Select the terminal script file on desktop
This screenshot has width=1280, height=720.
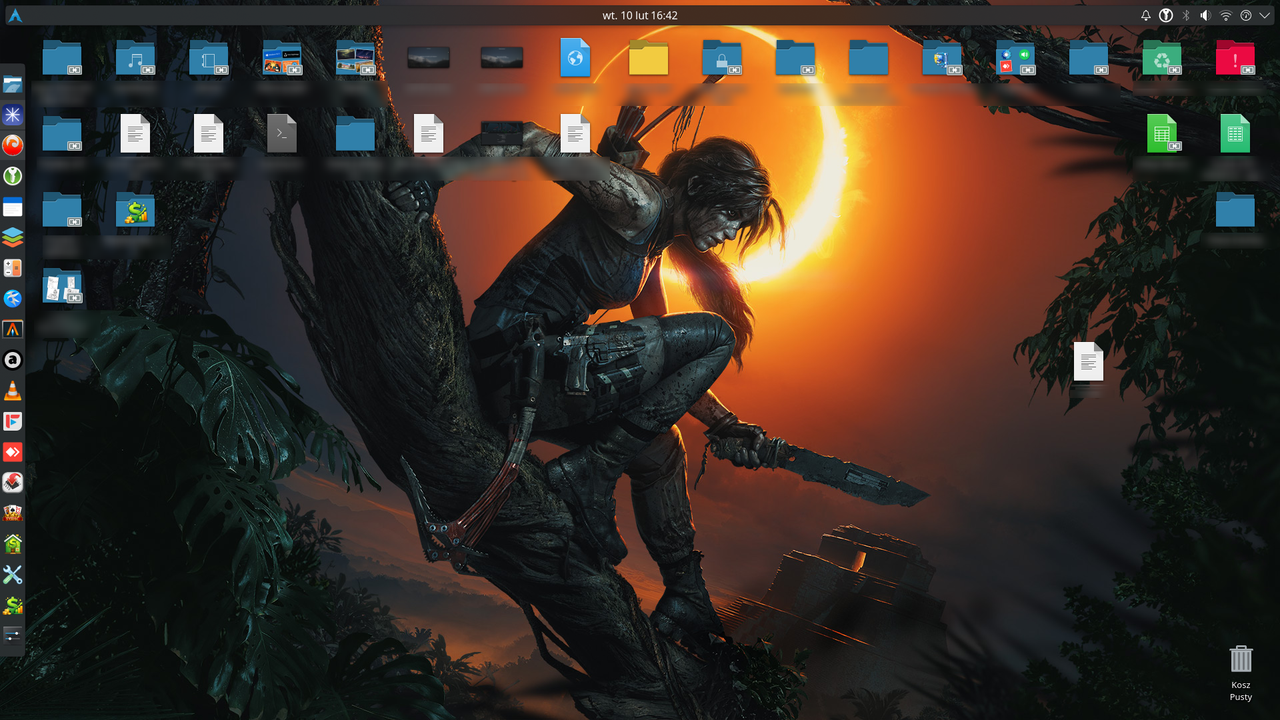pyautogui.click(x=282, y=133)
